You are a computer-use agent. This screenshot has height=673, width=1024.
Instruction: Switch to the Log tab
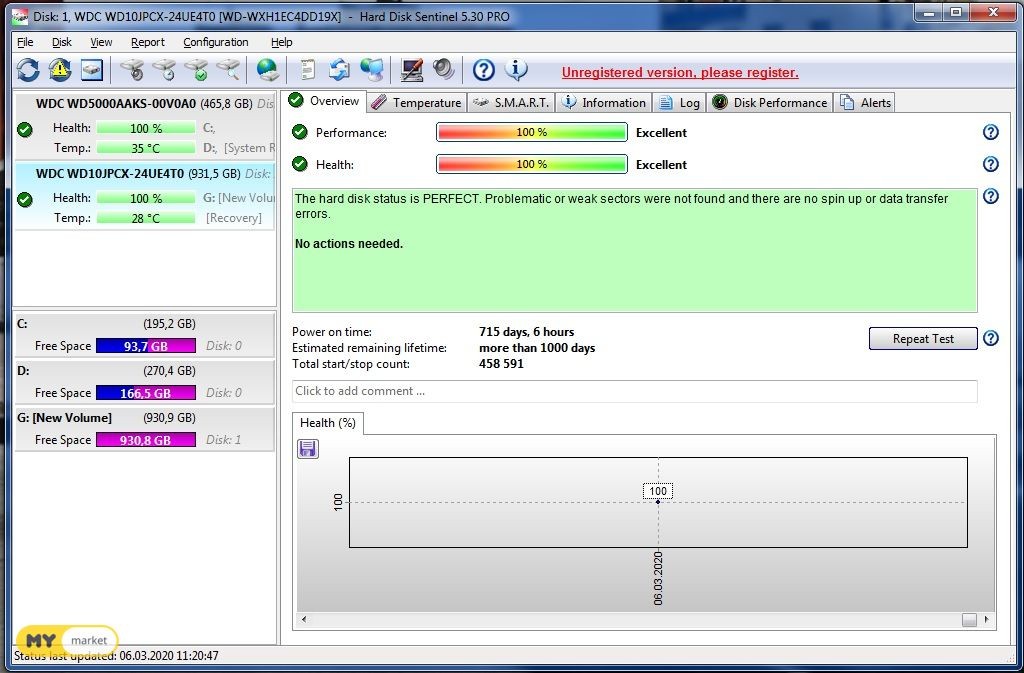click(x=679, y=102)
